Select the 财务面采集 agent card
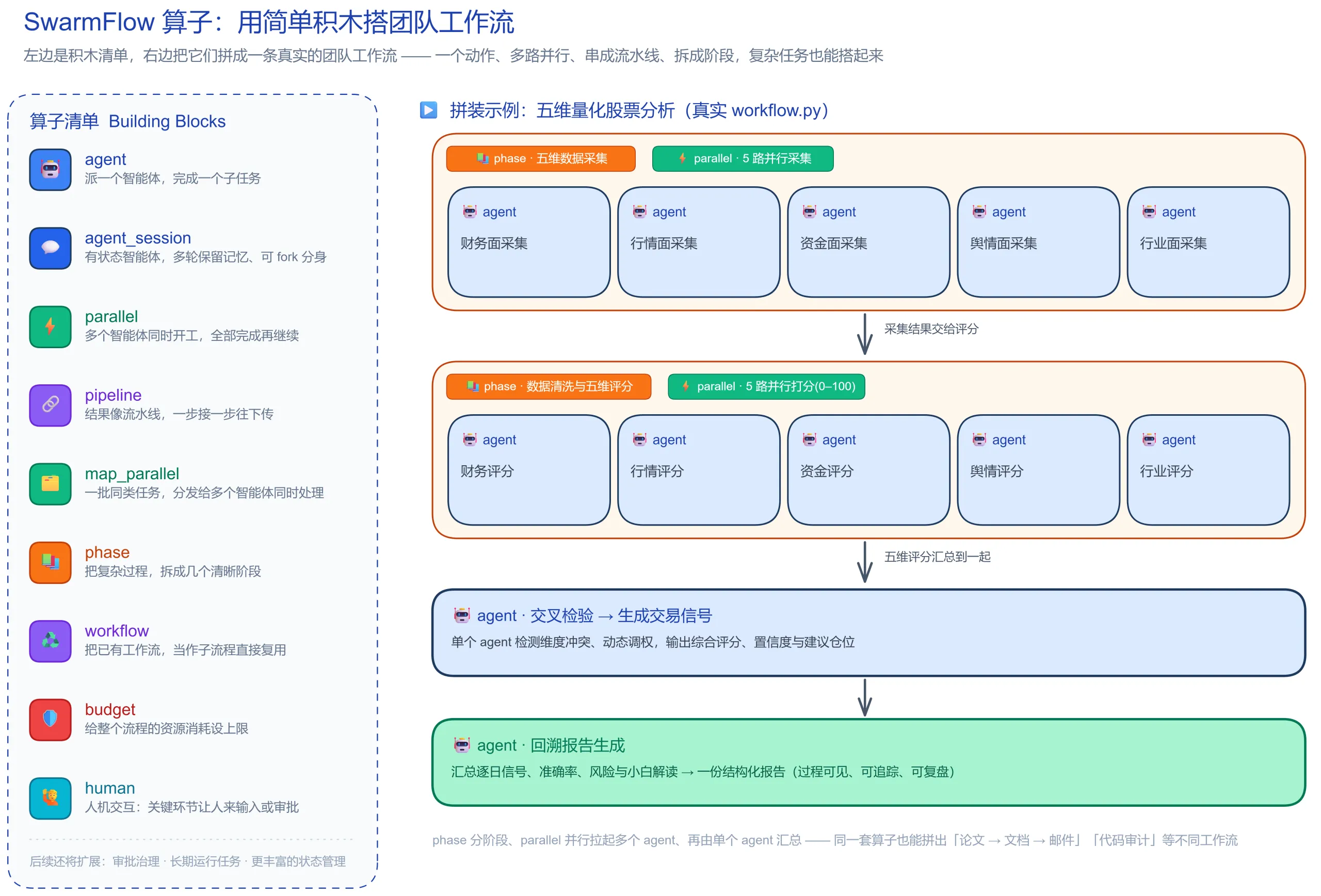1321x896 pixels. 528,242
